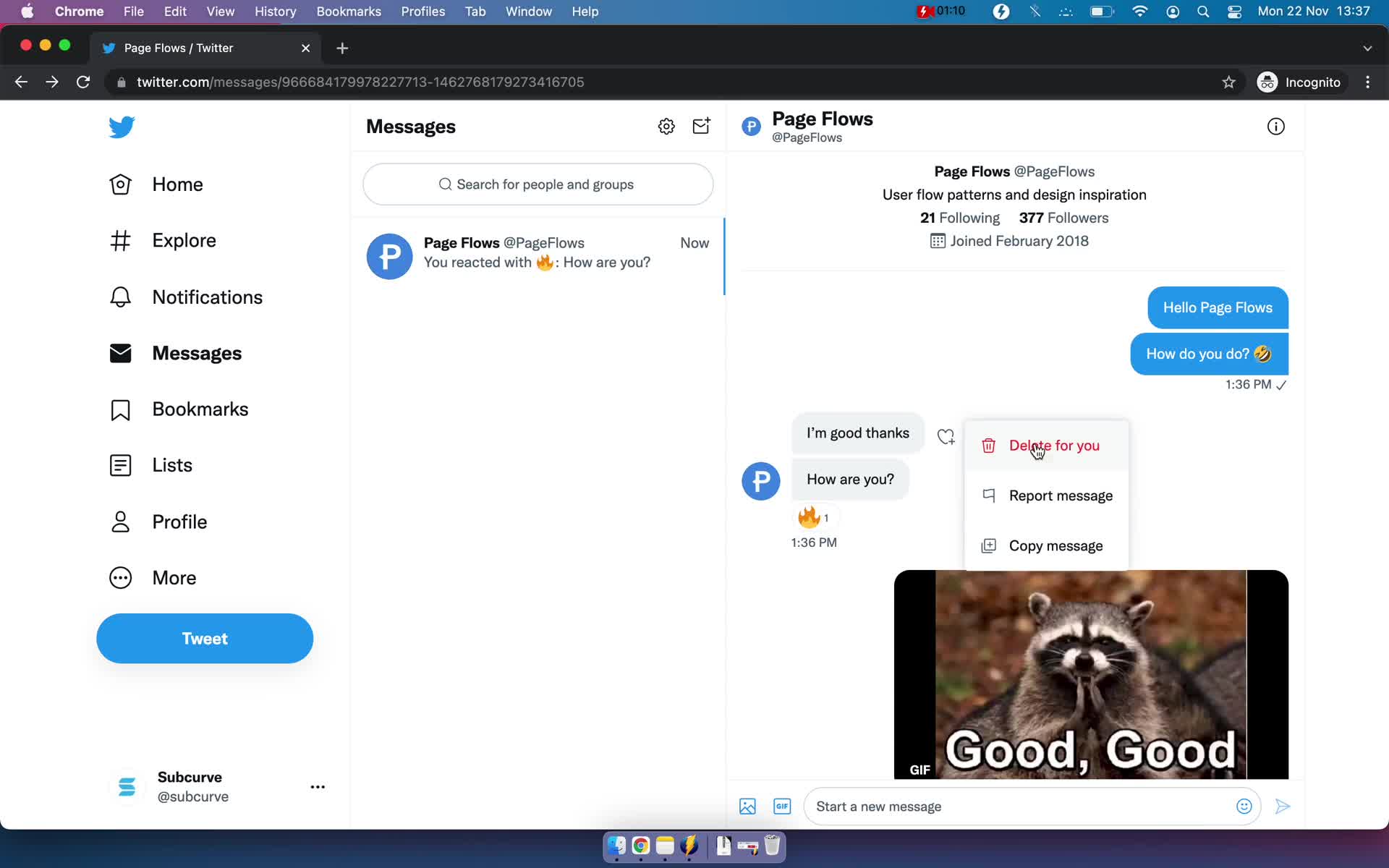Open the Subcurve account switcher dots
The width and height of the screenshot is (1389, 868).
coord(318,787)
